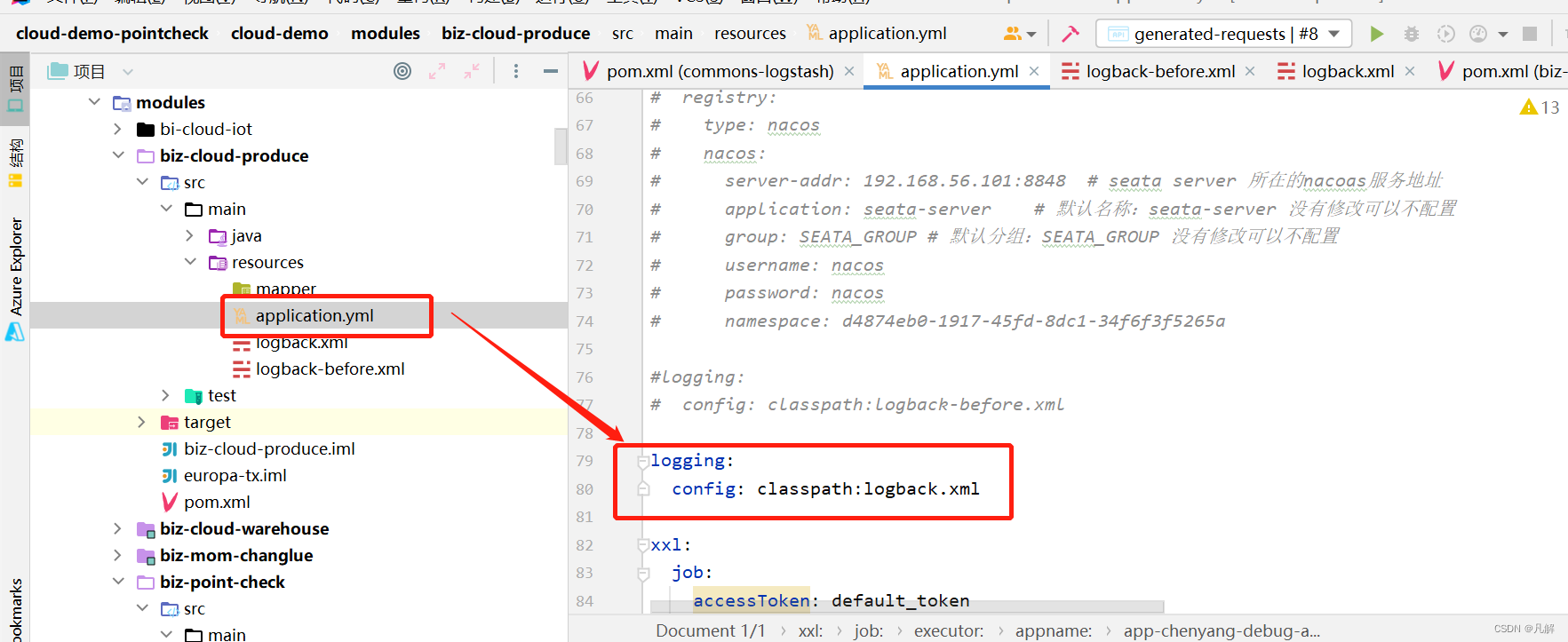Click the warning count indicator 13
Screen dimensions: 1568x642
(1540, 107)
